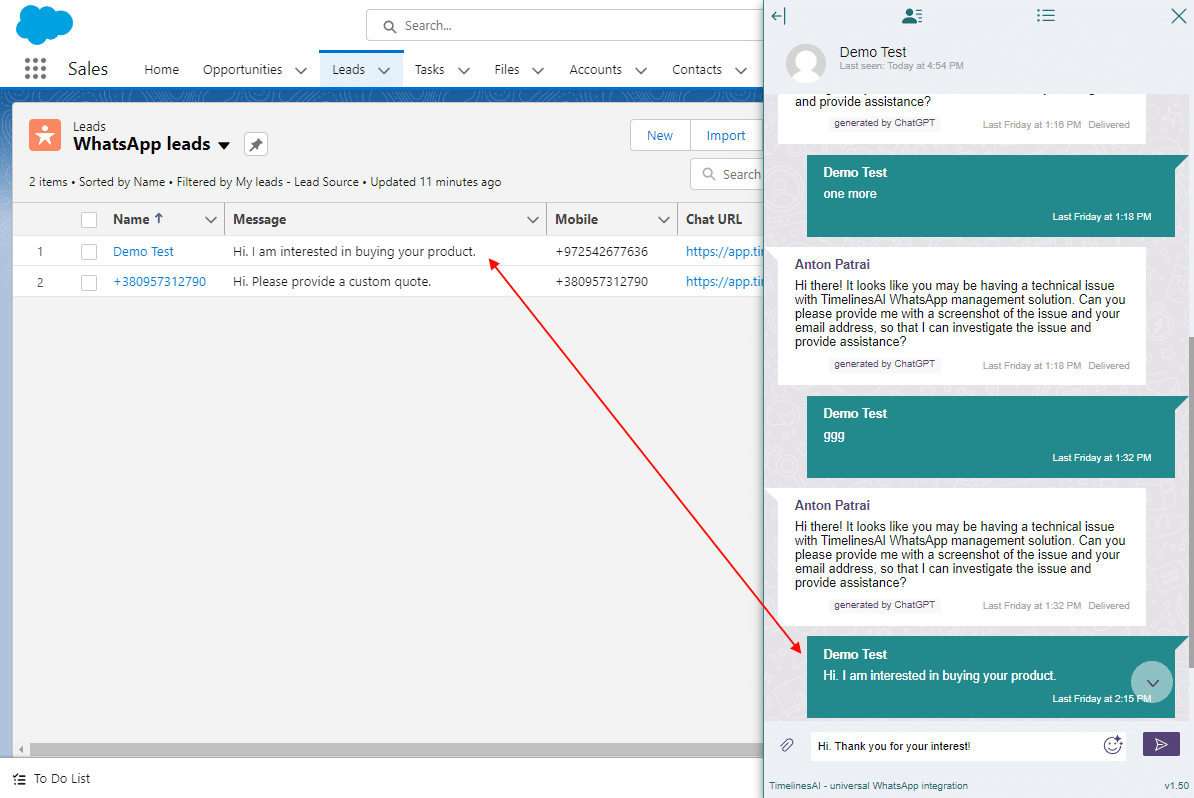
Task: Collapse the chat sidebar with the back arrow
Action: pyautogui.click(x=779, y=15)
